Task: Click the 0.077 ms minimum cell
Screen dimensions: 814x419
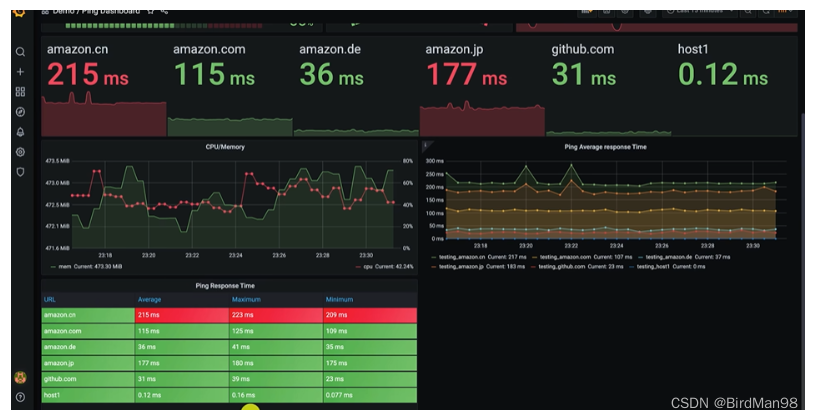Action: (370, 395)
